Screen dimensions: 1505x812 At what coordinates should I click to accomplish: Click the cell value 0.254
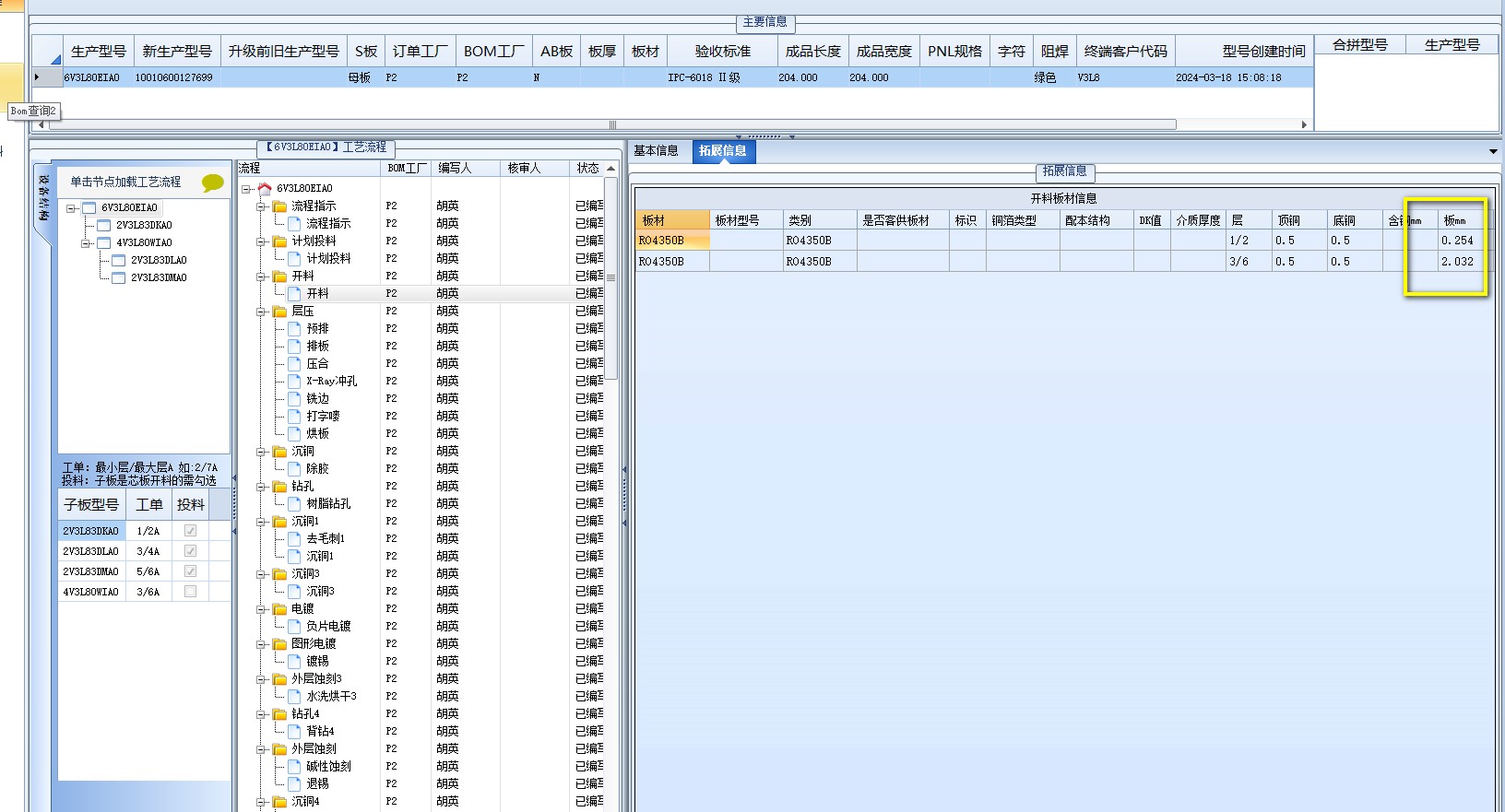[1457, 241]
